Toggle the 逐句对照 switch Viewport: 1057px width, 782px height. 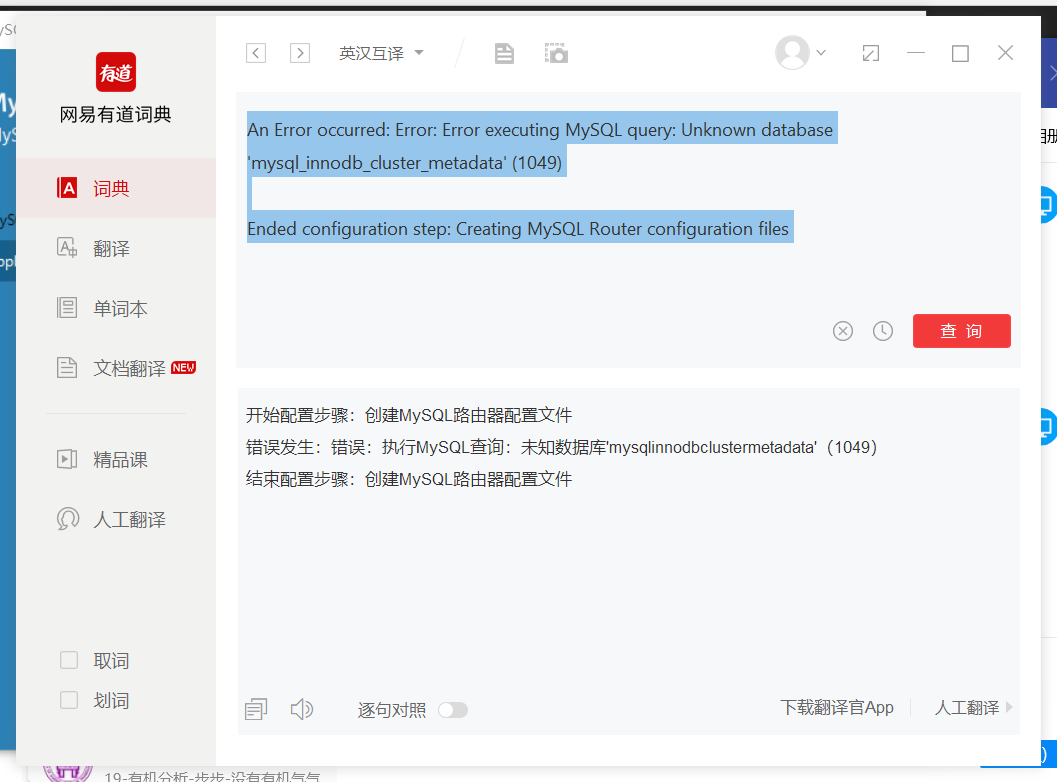[453, 710]
